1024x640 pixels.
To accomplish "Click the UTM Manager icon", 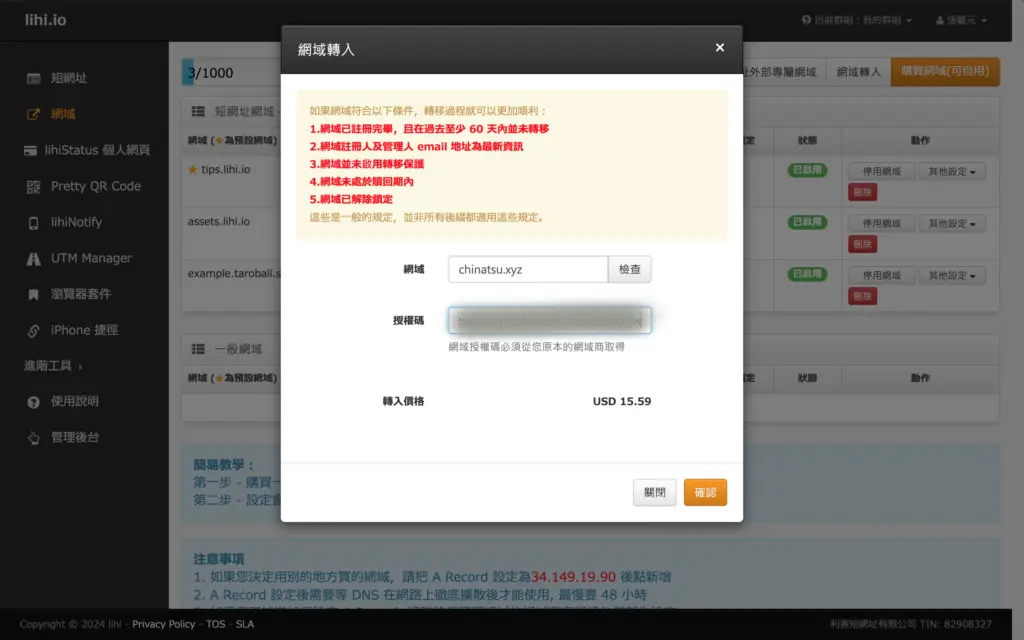I will tap(33, 258).
